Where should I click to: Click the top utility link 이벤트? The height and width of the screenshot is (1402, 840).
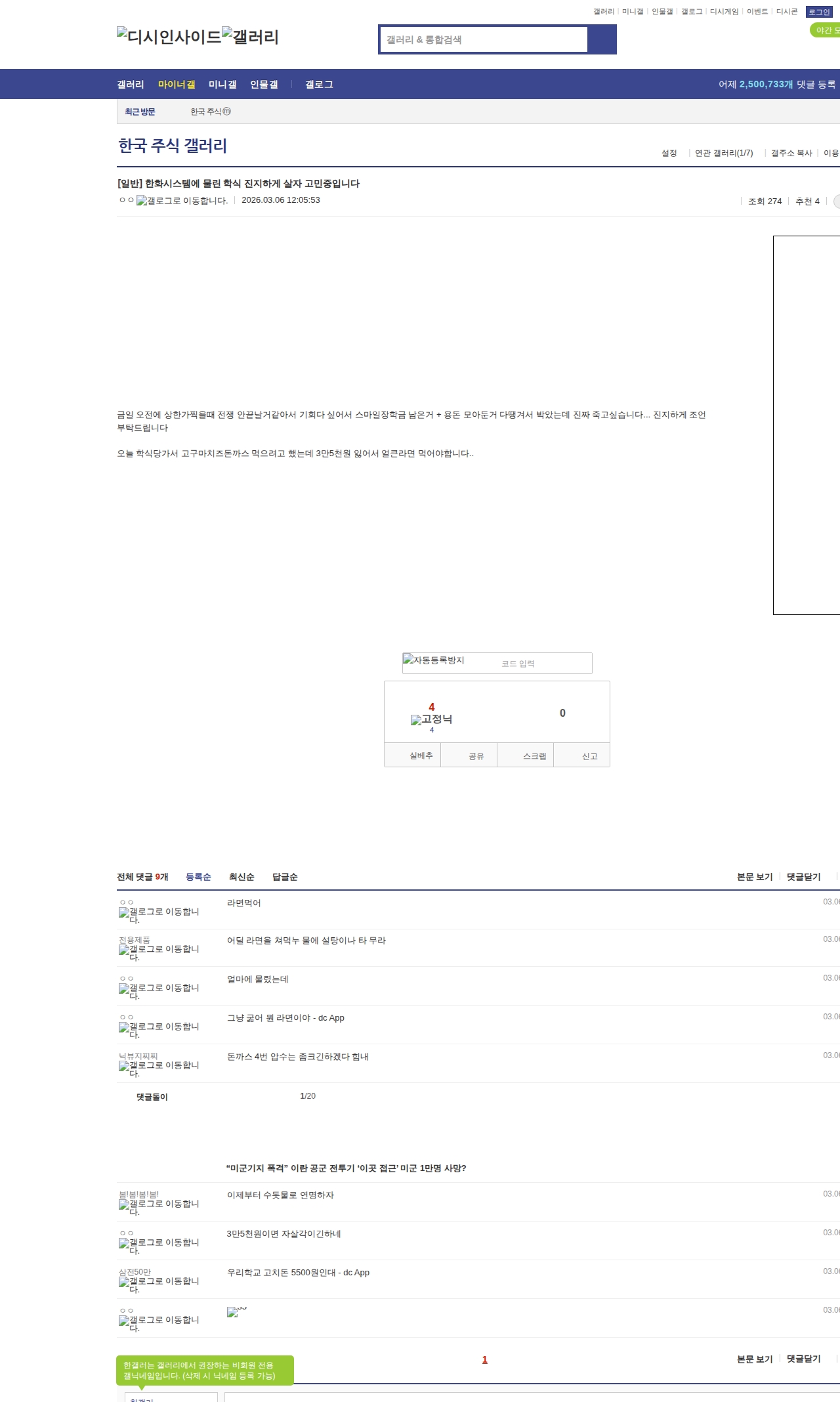tap(757, 12)
